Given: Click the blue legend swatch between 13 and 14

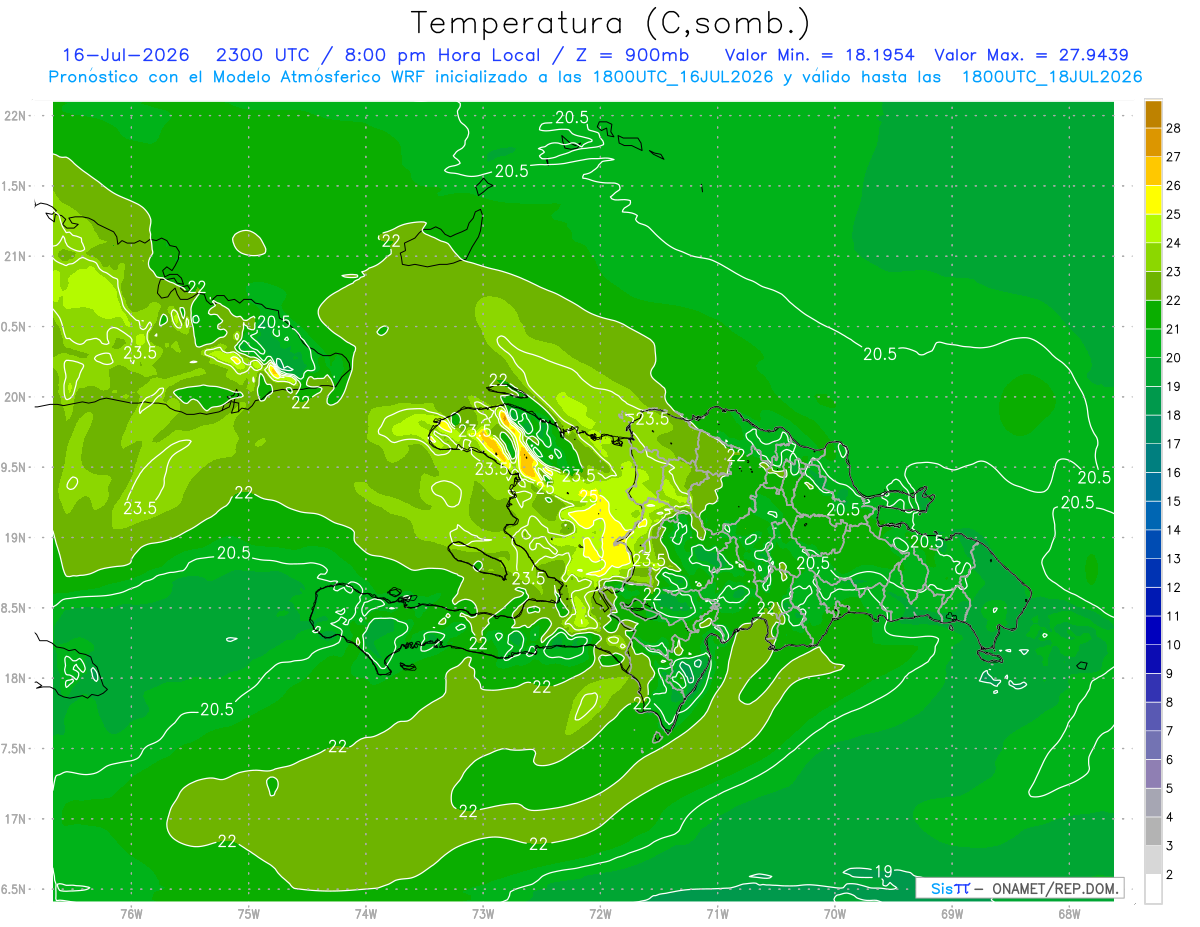Looking at the screenshot, I should coord(1153,544).
